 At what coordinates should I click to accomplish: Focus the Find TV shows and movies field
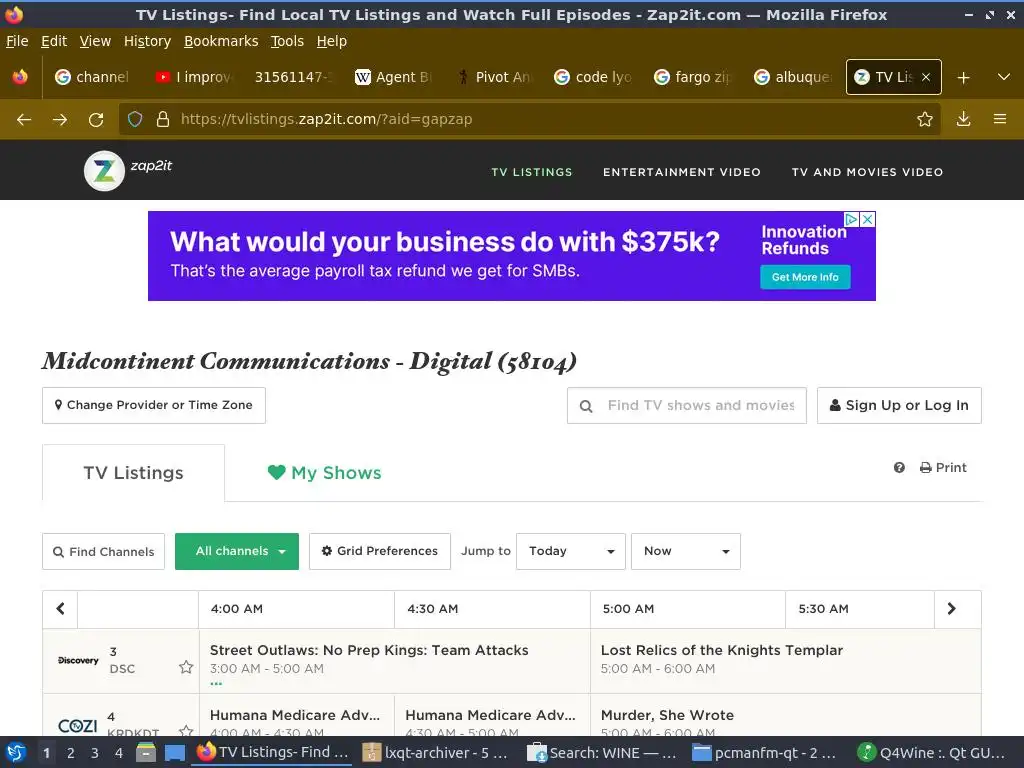point(687,406)
